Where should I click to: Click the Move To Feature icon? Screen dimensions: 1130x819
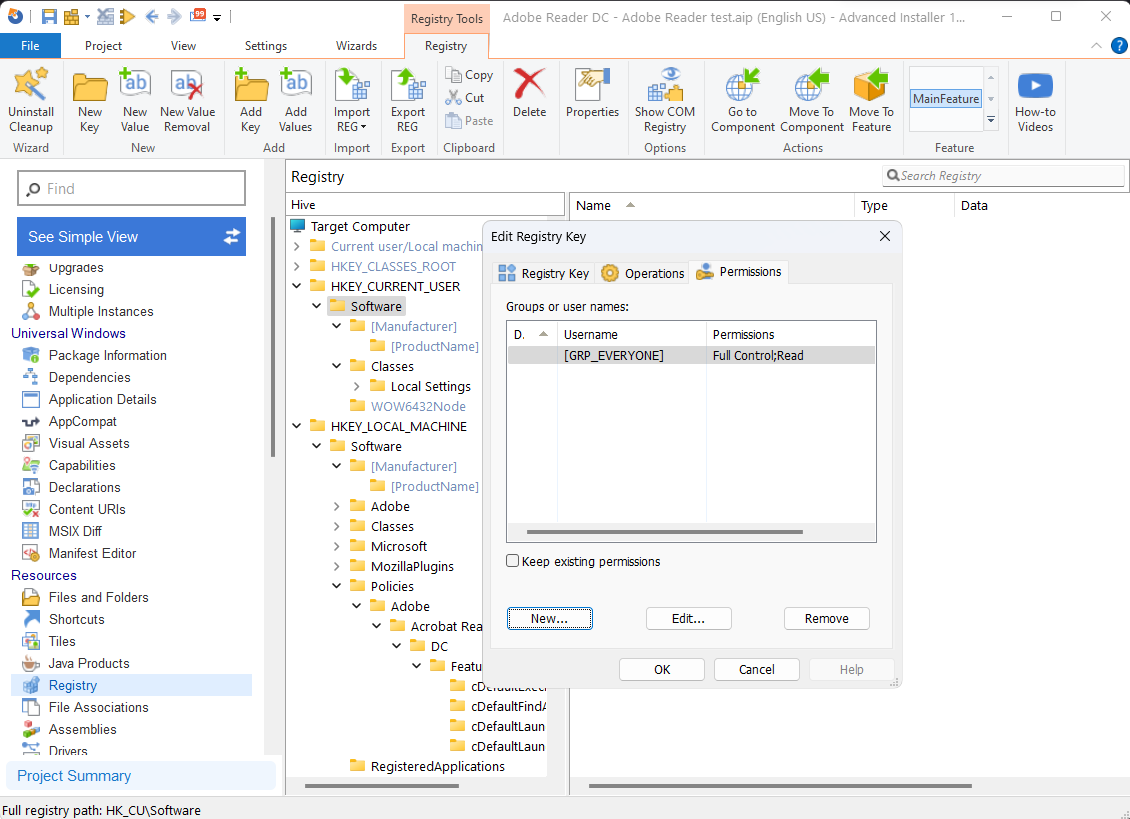871,101
